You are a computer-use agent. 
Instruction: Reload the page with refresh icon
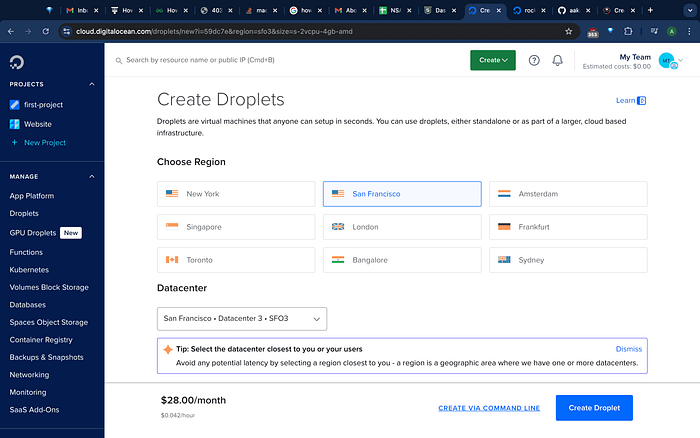tap(46, 31)
